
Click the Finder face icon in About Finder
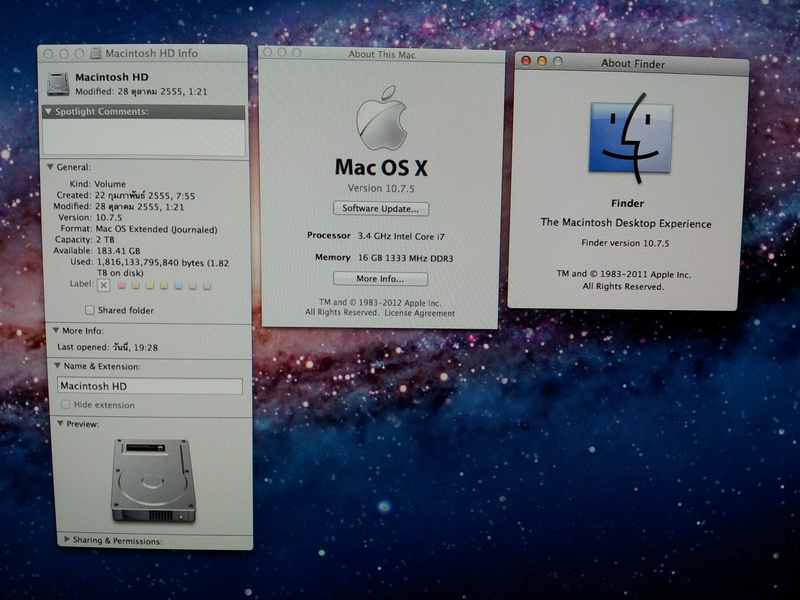pos(631,138)
